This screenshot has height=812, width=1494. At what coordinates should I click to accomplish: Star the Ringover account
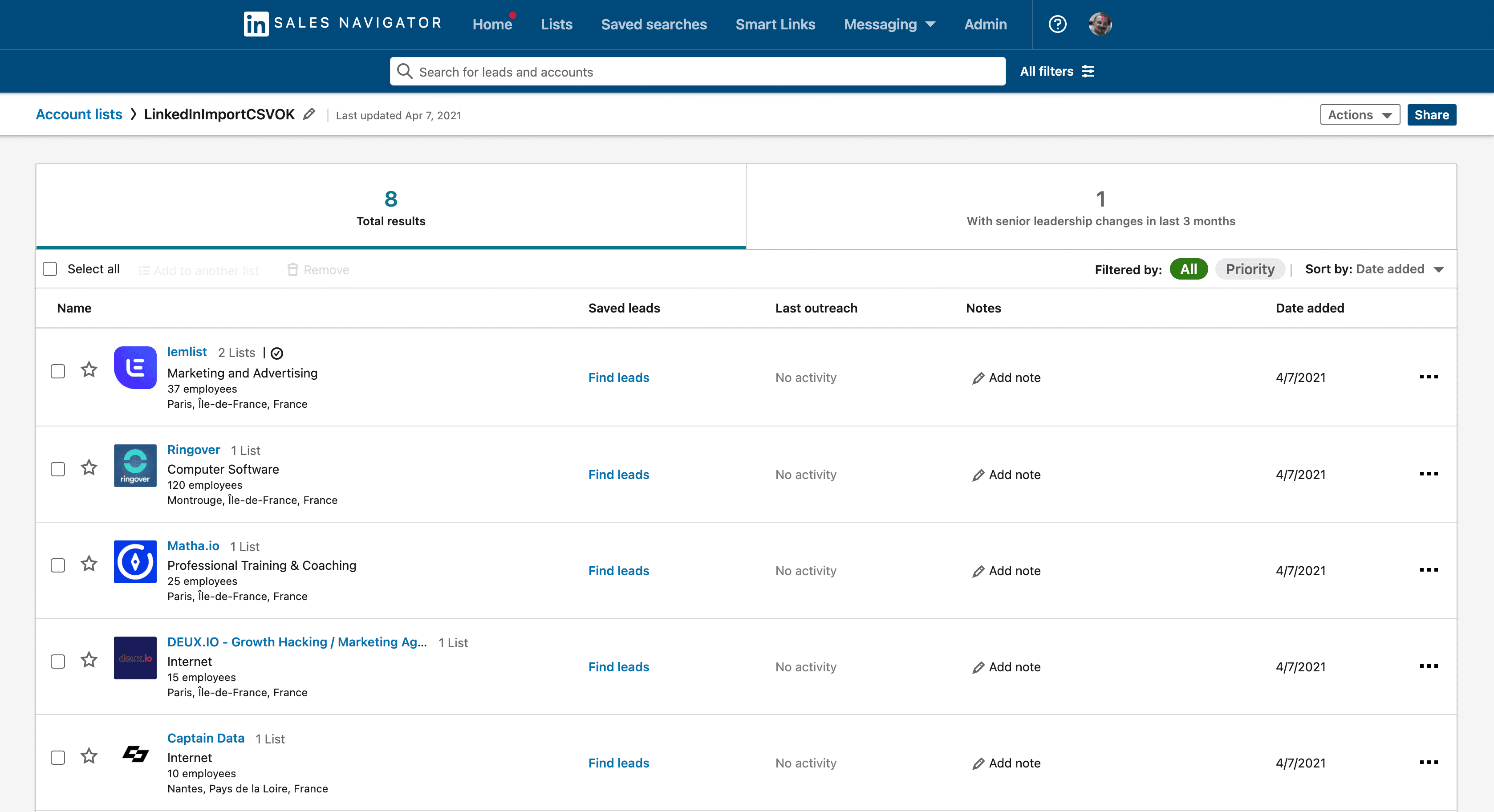tap(89, 467)
